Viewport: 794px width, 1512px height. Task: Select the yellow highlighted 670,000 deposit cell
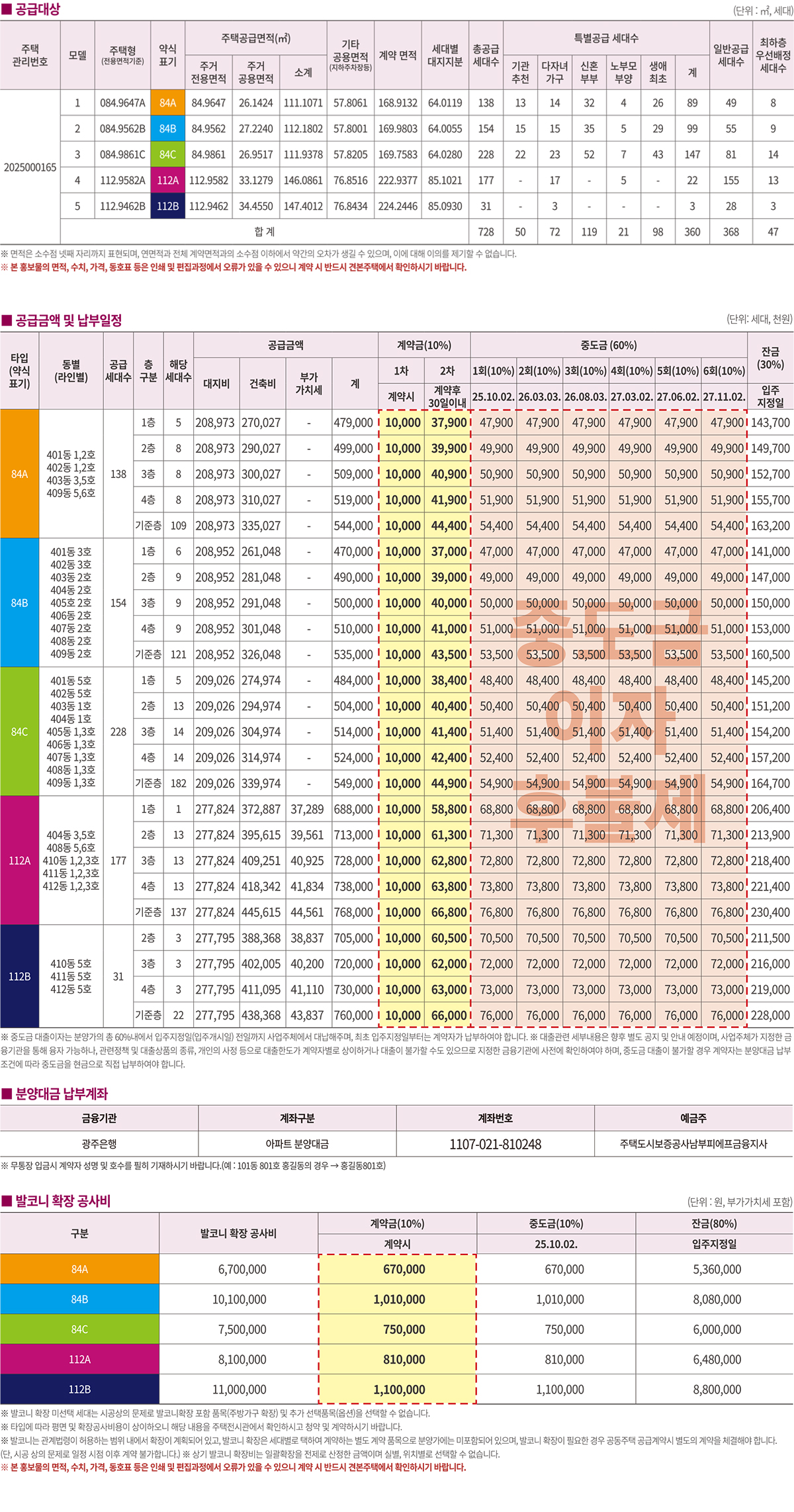click(x=404, y=1269)
